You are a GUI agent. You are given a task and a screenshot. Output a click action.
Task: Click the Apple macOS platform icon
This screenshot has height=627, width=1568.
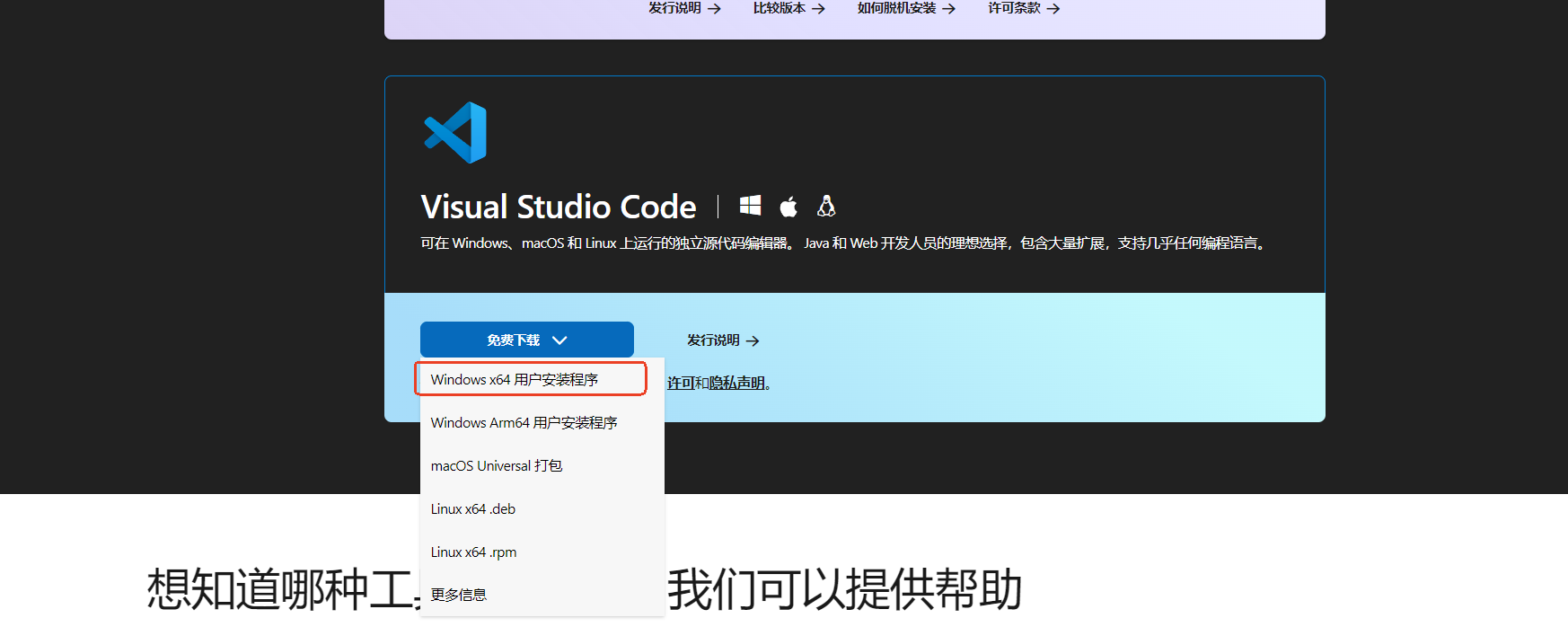pyautogui.click(x=788, y=207)
